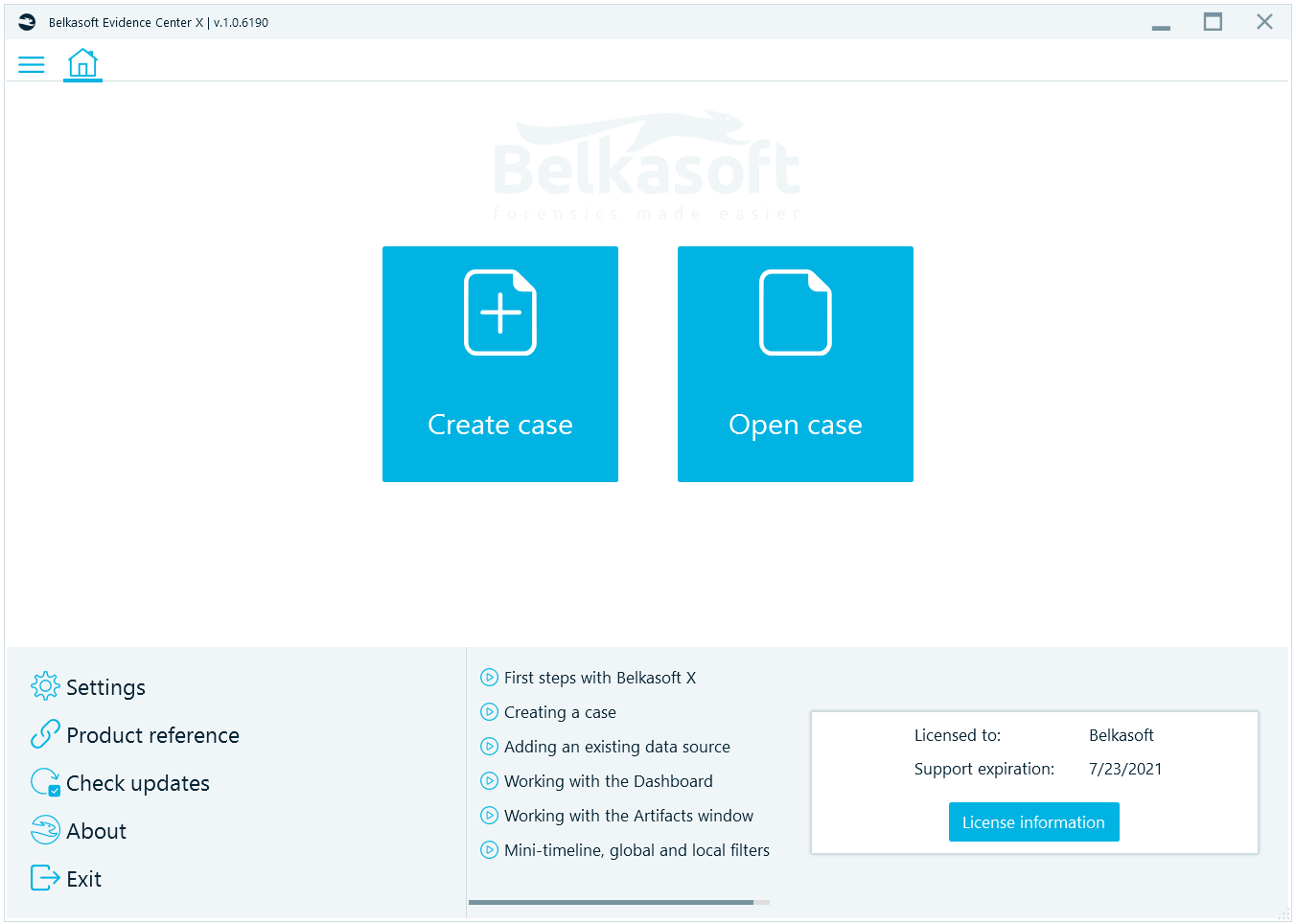
Task: Click the Exit door icon
Action: point(45,878)
